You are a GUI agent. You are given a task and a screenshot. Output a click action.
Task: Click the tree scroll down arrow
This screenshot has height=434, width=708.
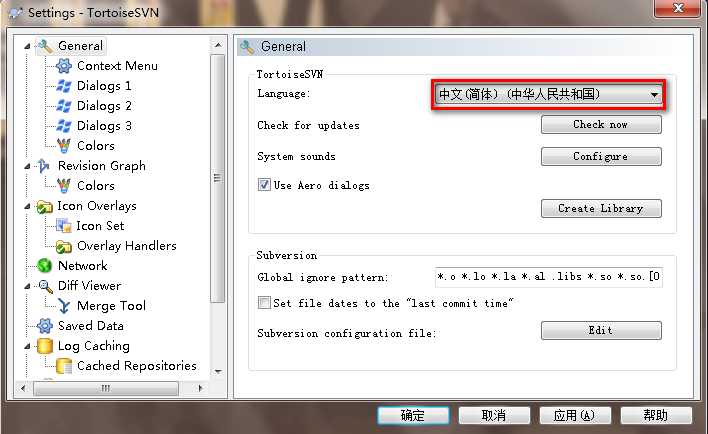click(x=218, y=372)
